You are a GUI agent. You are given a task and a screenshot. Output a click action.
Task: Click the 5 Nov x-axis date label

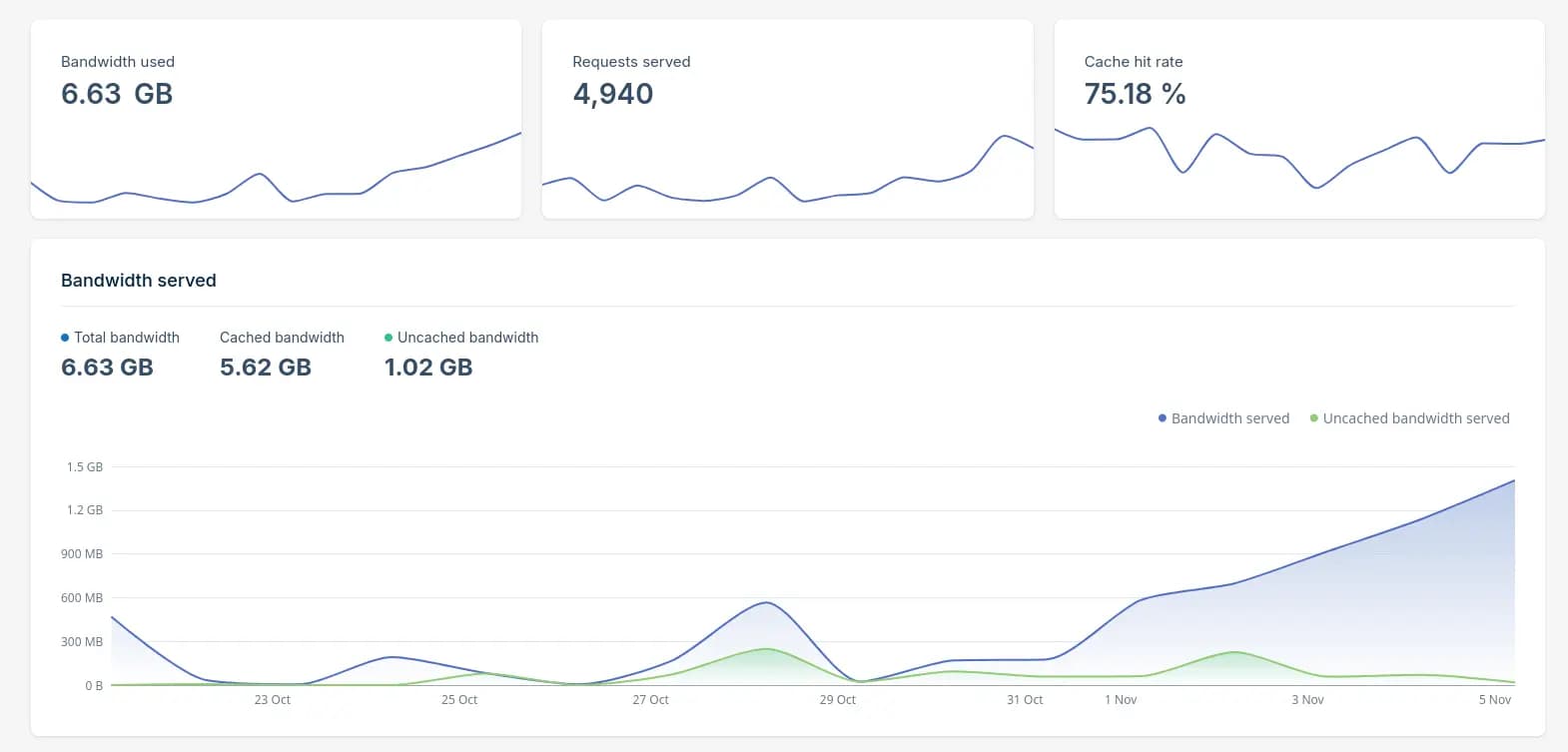click(1494, 700)
